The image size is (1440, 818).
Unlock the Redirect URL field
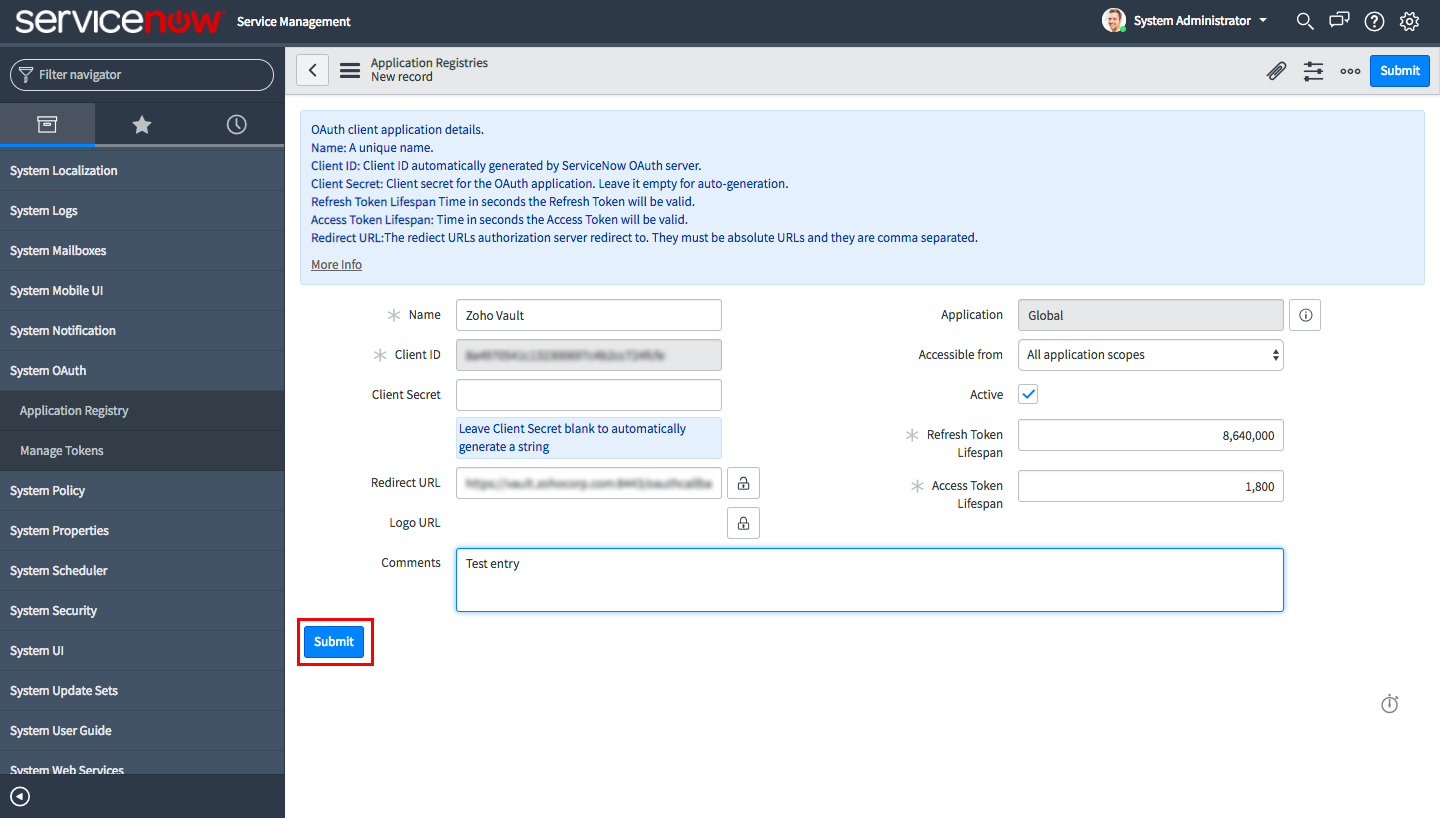pos(743,483)
